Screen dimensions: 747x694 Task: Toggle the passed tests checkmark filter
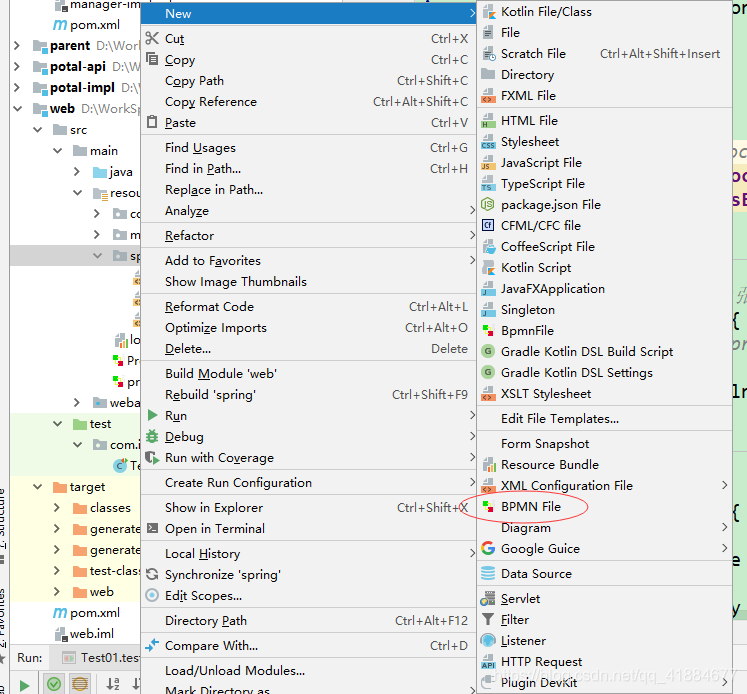tap(54, 684)
